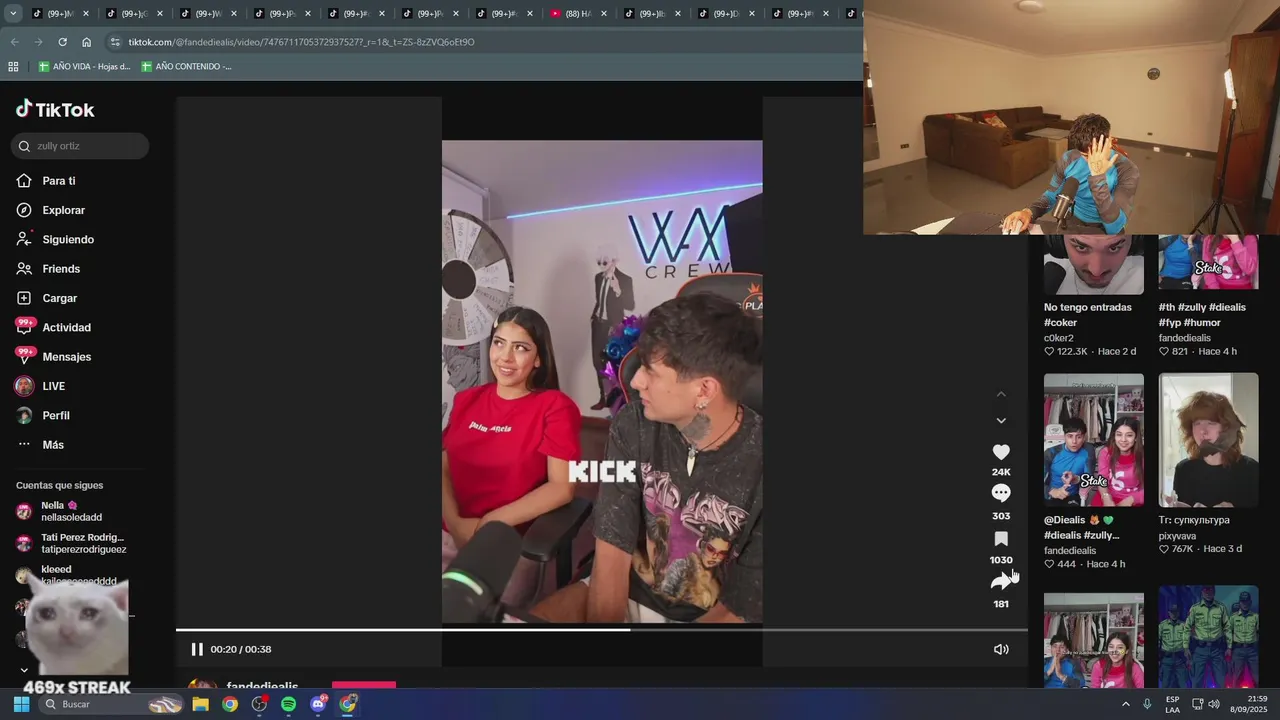Click the browser forward arrow
This screenshot has width=1280, height=720.
[38, 42]
